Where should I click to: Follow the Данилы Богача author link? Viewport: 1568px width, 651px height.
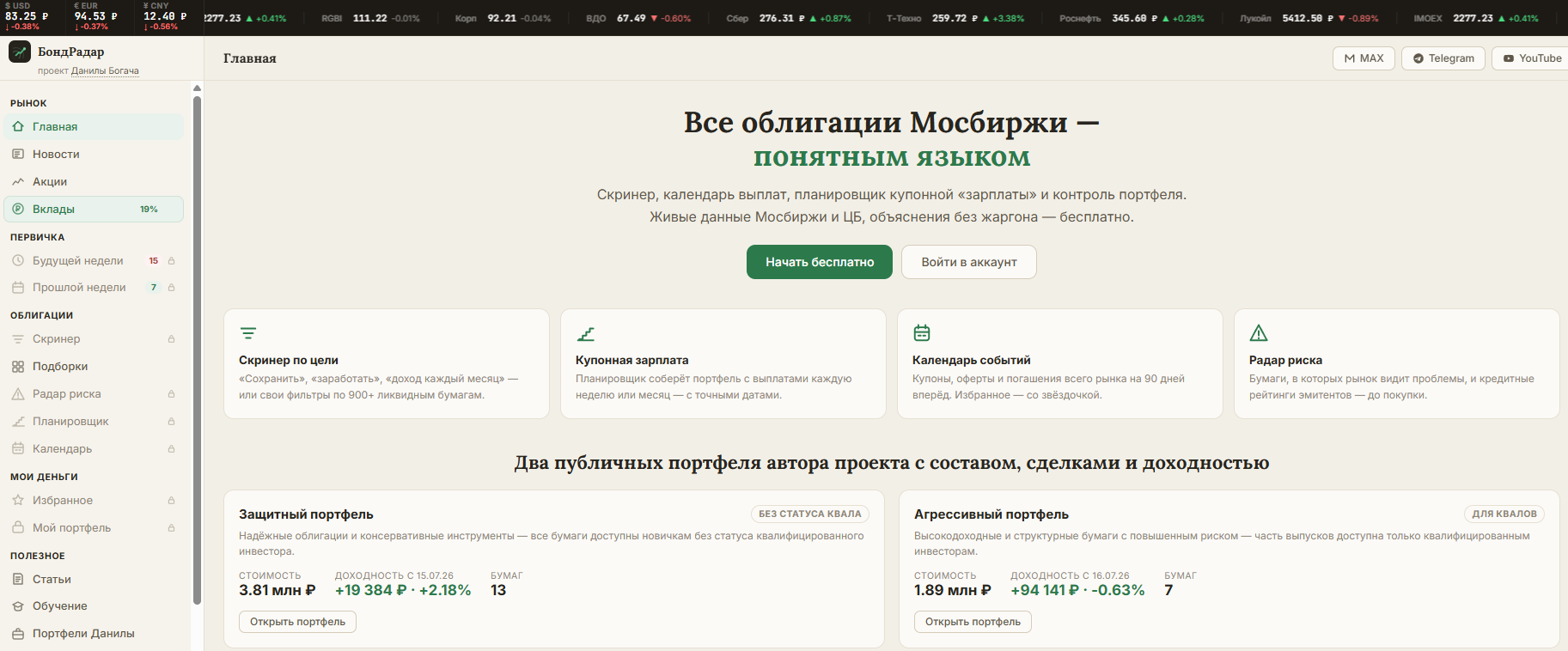105,71
